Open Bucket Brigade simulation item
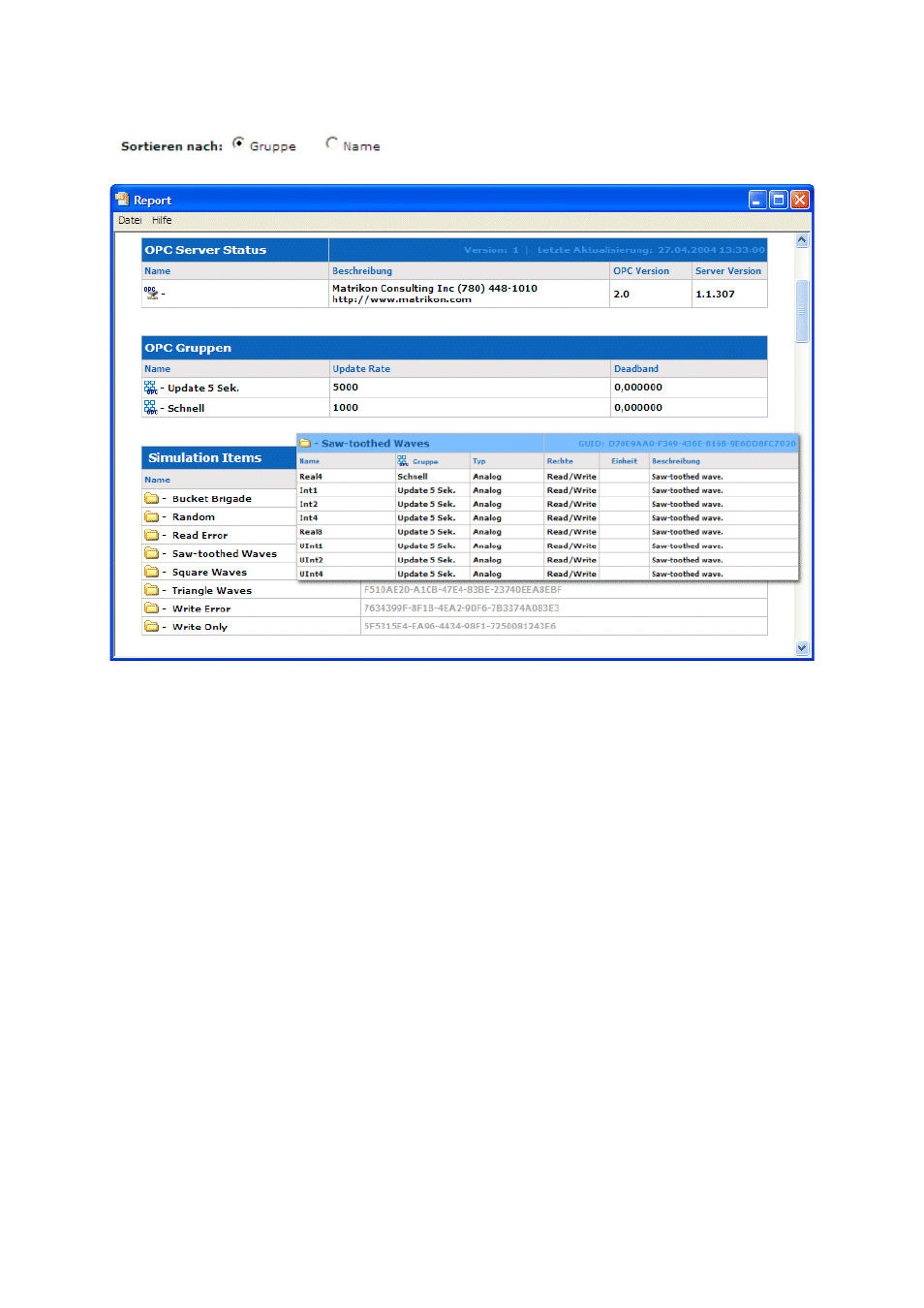 click(211, 499)
